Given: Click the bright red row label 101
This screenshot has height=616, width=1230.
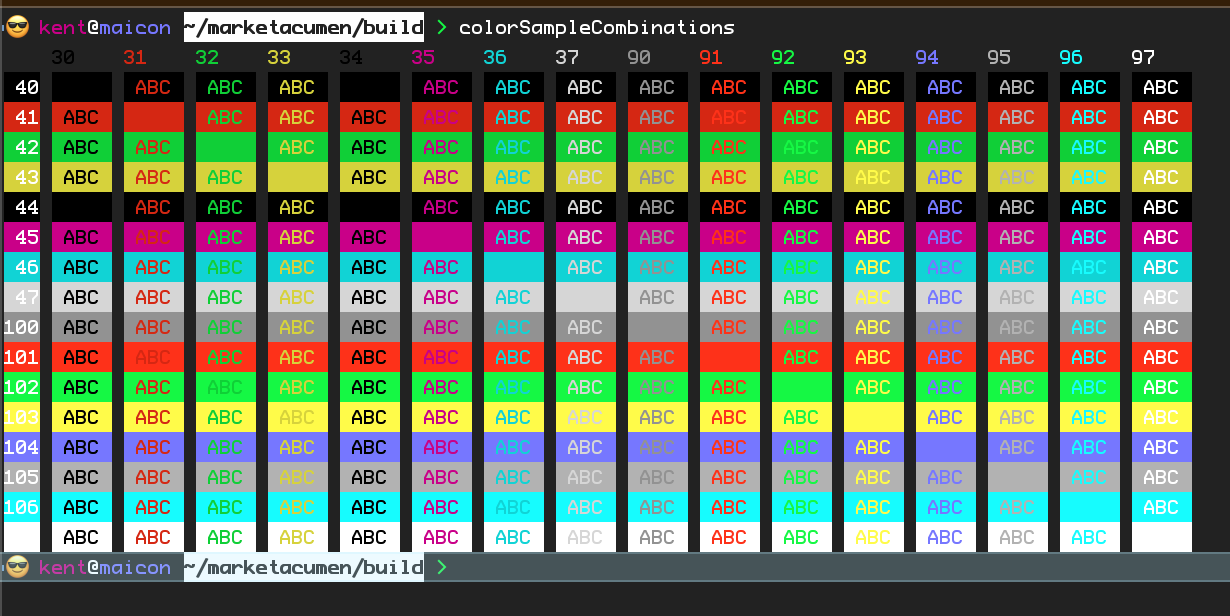Looking at the screenshot, I should (x=21, y=357).
